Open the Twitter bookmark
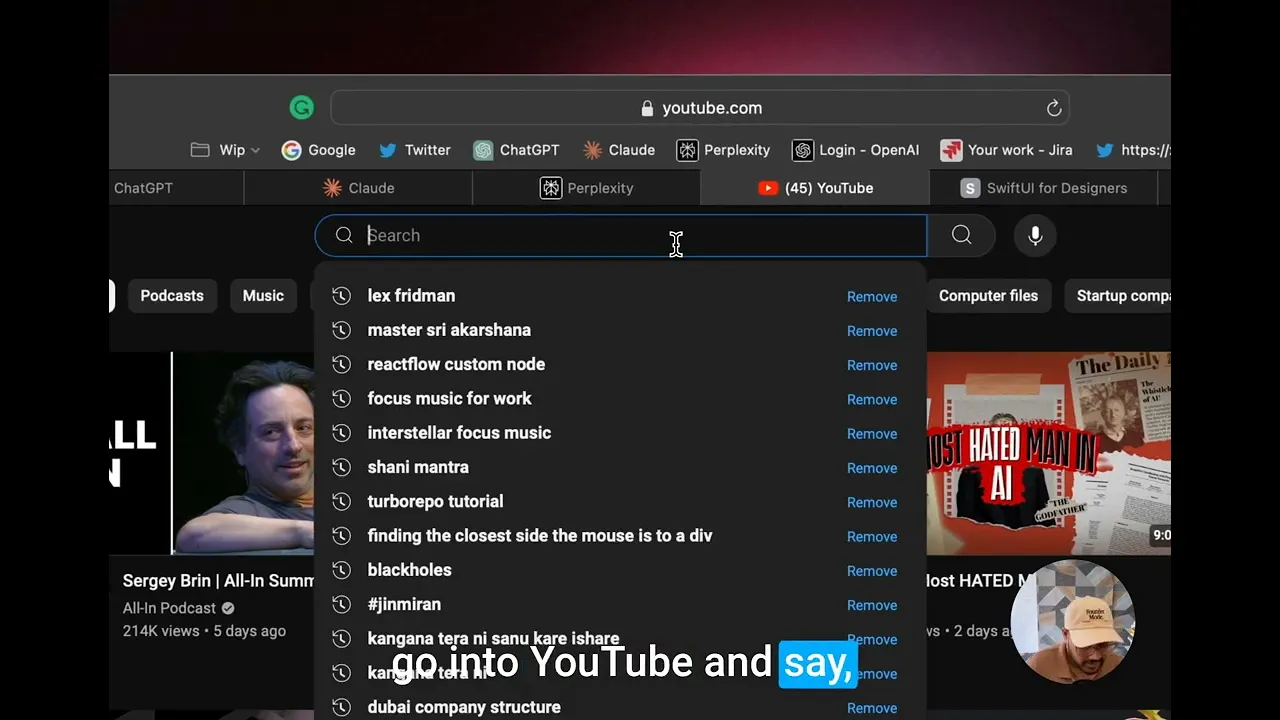Screen dimensions: 1280x720 coord(415,150)
